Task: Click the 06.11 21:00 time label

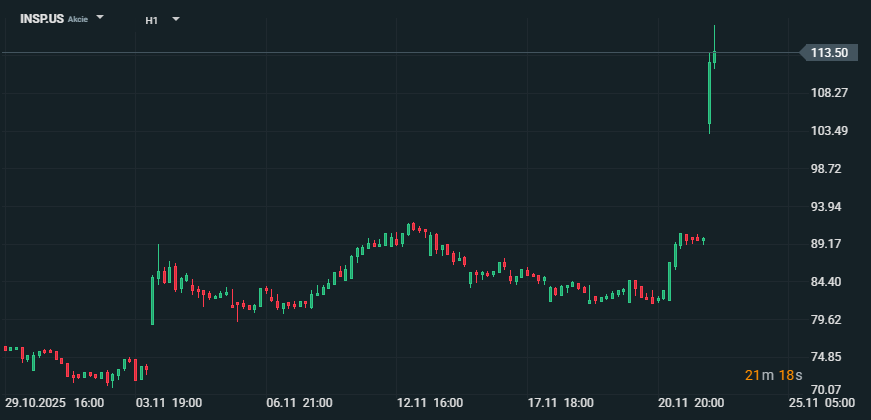Action: point(300,403)
